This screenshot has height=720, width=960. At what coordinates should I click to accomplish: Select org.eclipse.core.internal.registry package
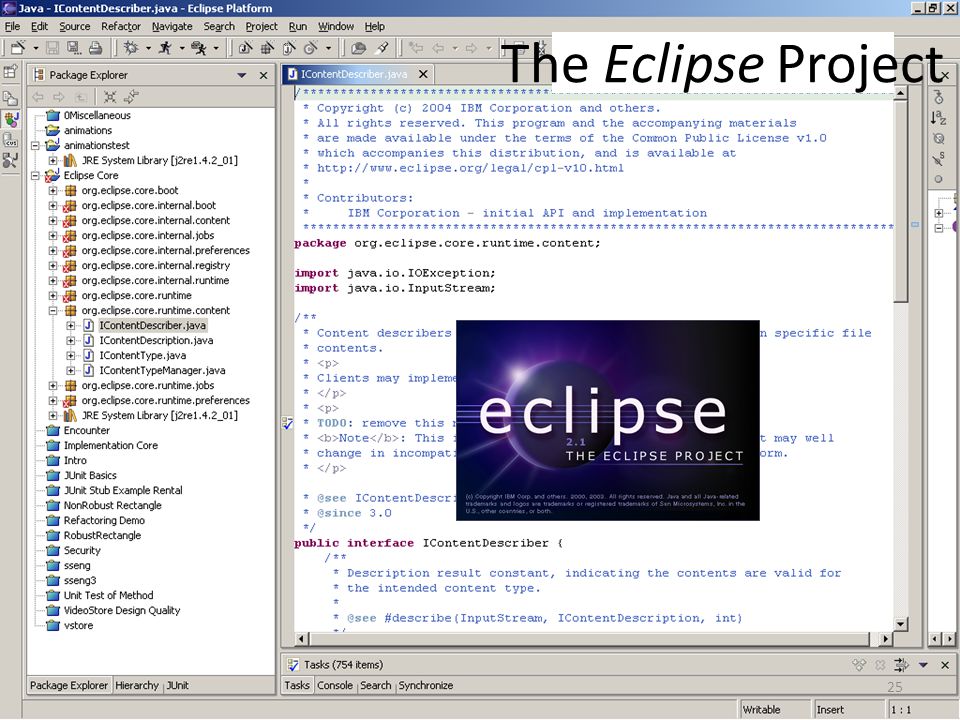point(156,266)
